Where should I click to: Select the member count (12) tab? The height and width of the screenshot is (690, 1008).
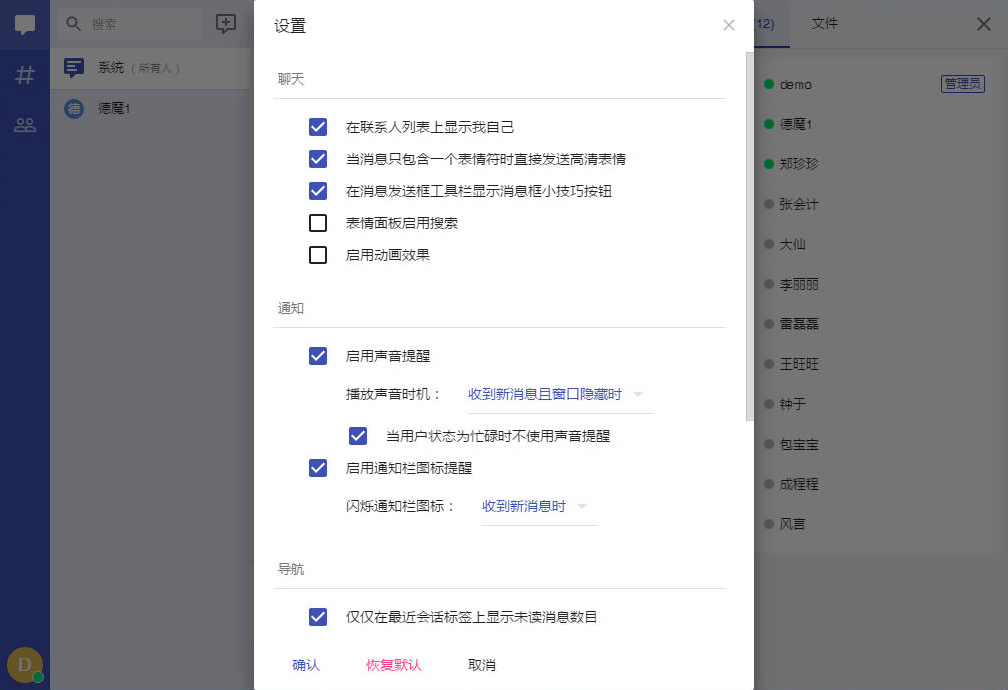(766, 24)
